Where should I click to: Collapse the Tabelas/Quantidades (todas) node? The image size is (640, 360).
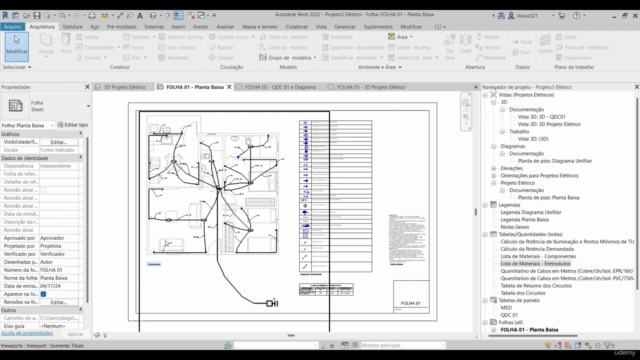[485, 234]
